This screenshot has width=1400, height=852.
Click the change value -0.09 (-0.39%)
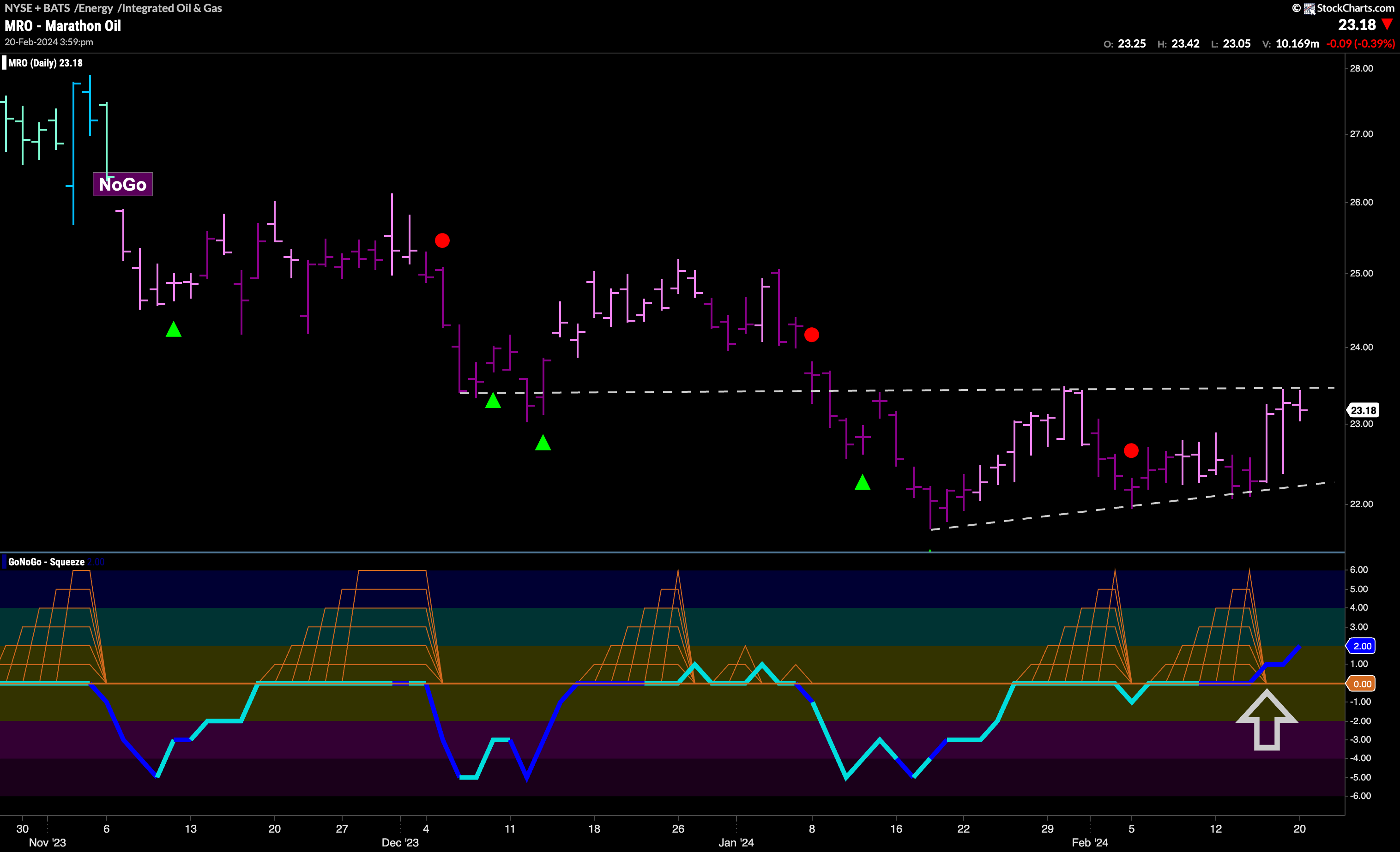[x=1360, y=44]
